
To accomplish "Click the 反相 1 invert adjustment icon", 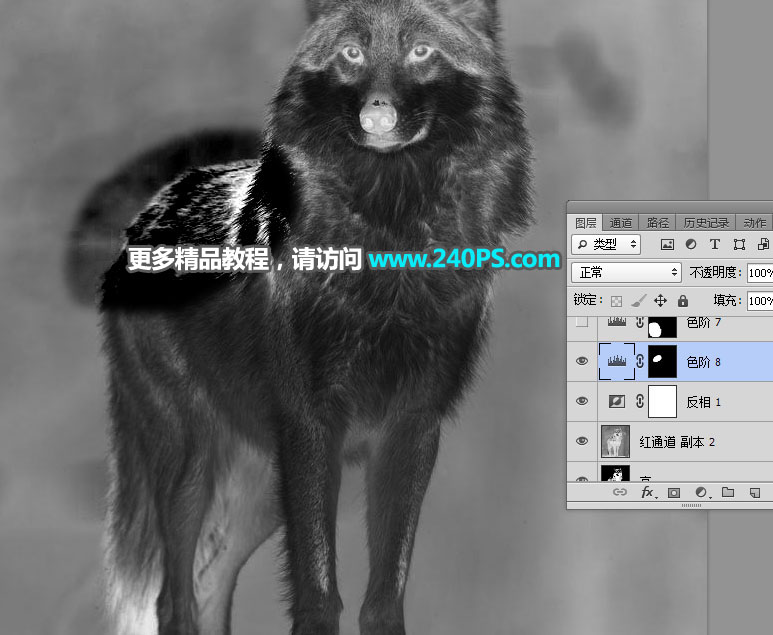I will [616, 401].
